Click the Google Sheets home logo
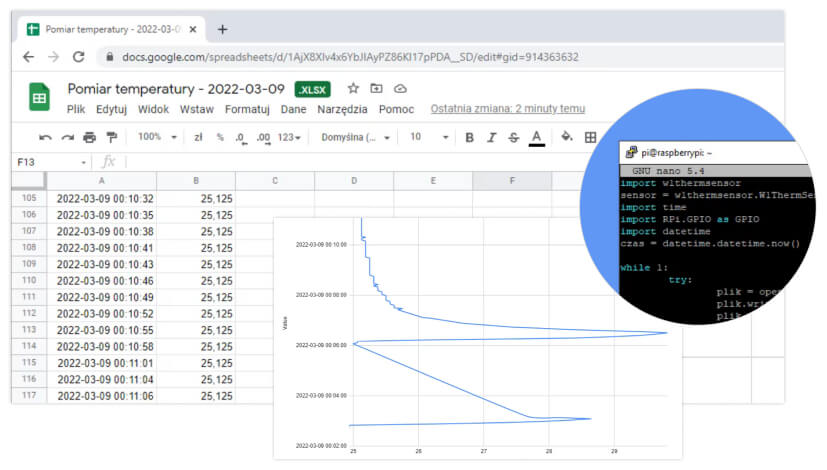The image size is (827, 470). coord(39,98)
